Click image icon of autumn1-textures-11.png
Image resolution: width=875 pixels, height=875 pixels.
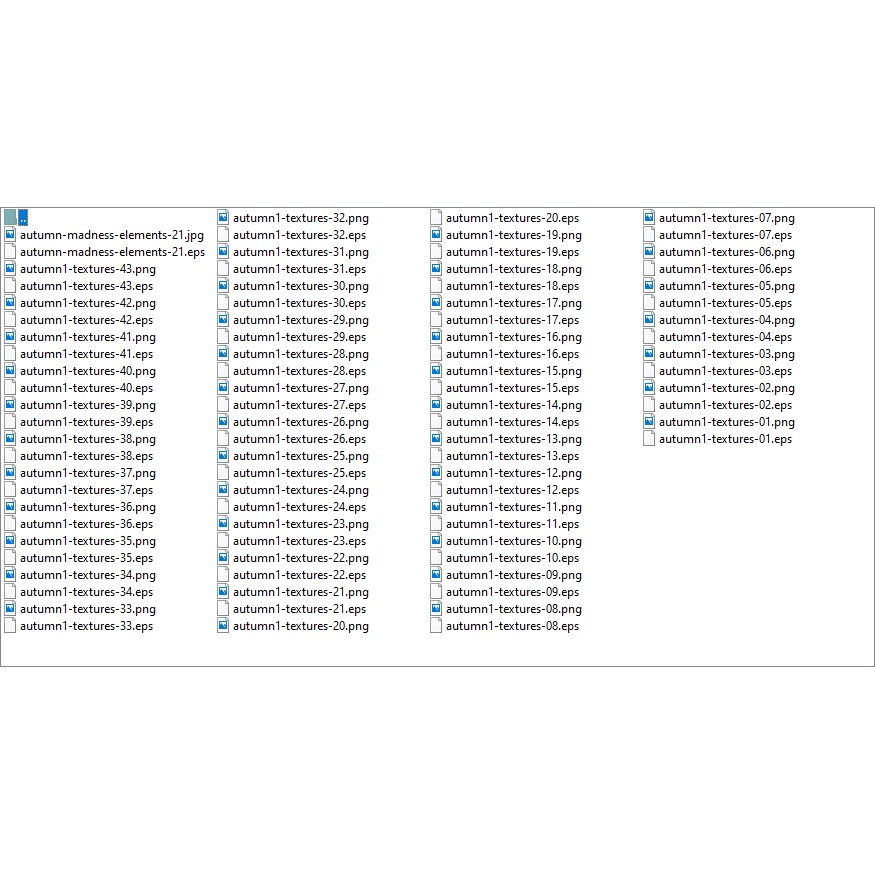(x=436, y=507)
